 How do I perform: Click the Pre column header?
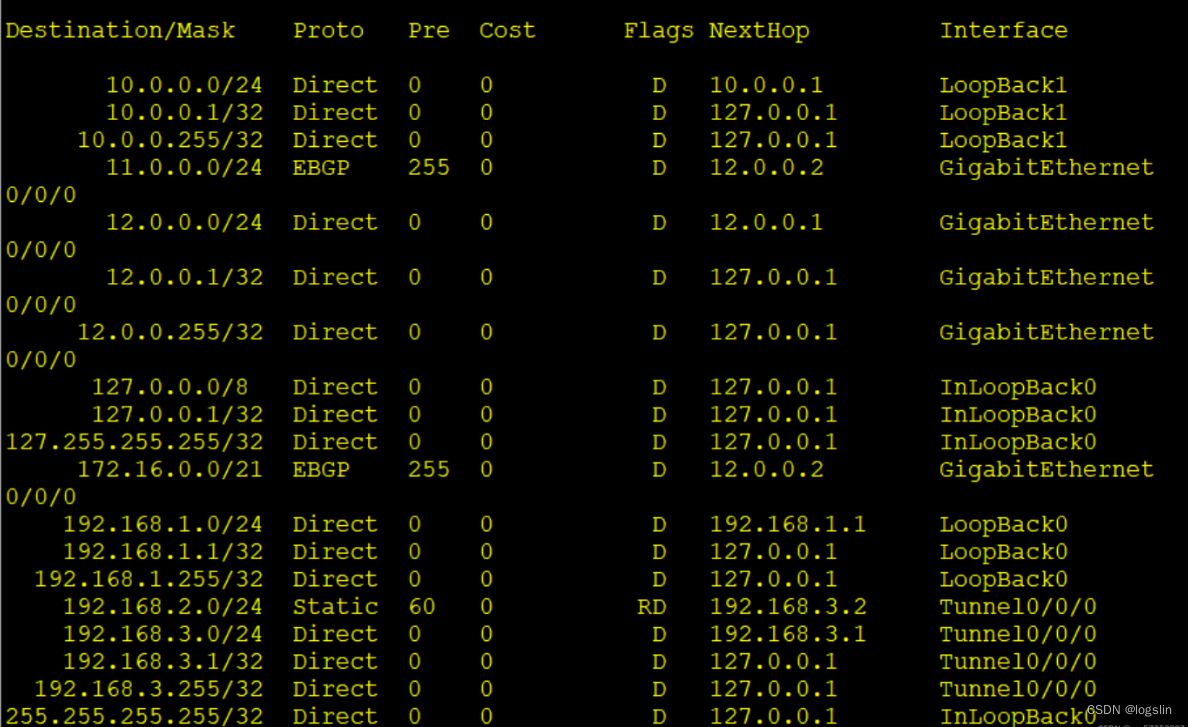click(x=429, y=31)
